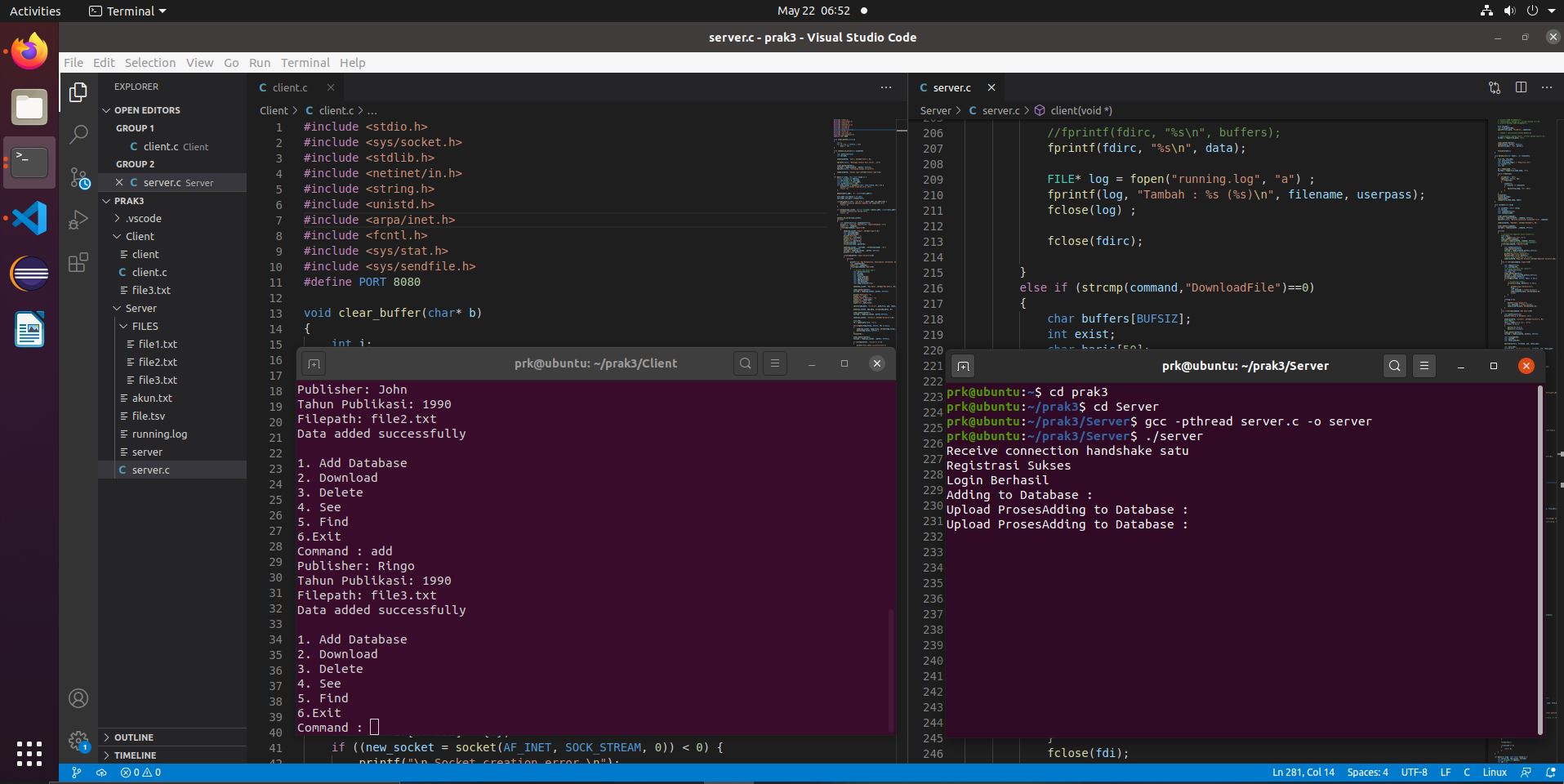Click the new tab icon in Server terminal
The height and width of the screenshot is (784, 1564).
tap(963, 366)
